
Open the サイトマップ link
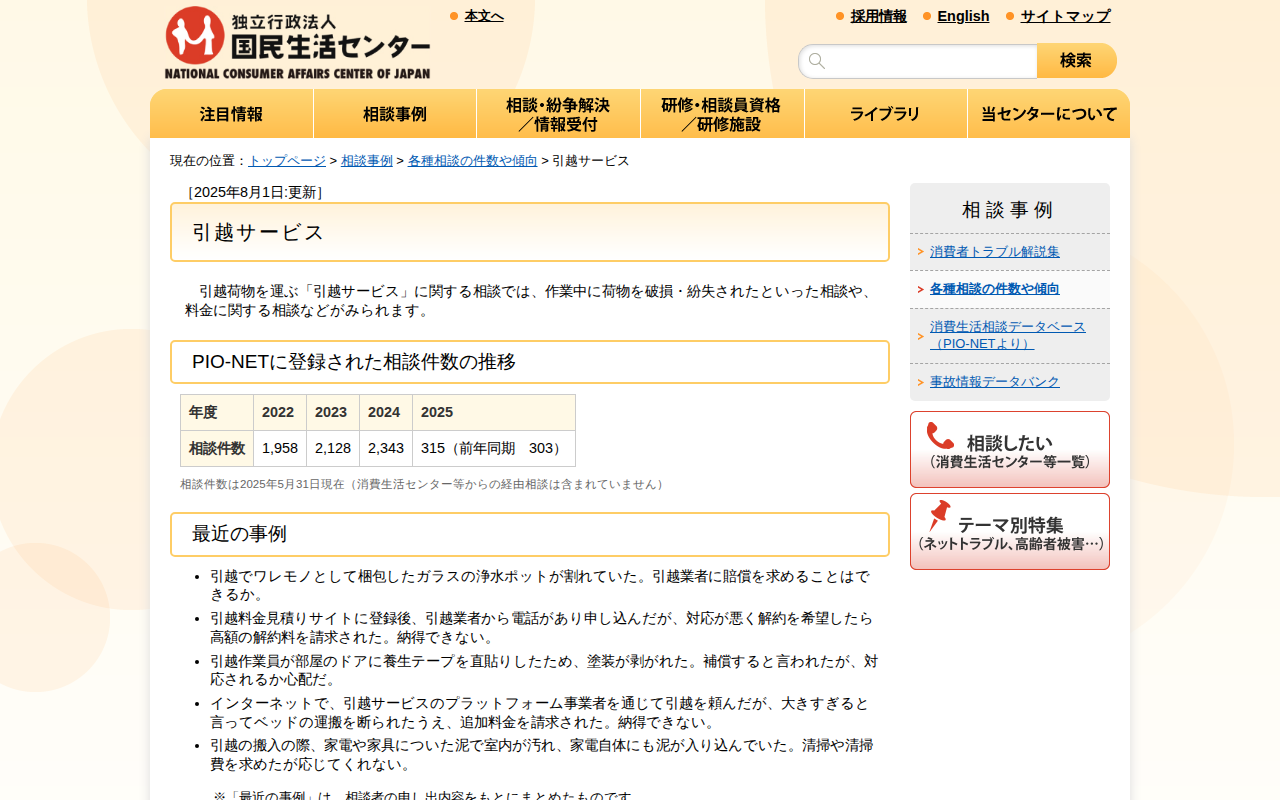tap(1066, 16)
